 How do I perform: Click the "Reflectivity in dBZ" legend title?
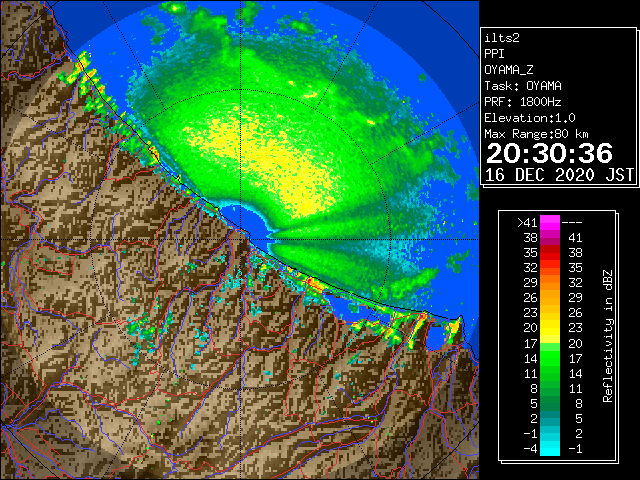pyautogui.click(x=608, y=336)
